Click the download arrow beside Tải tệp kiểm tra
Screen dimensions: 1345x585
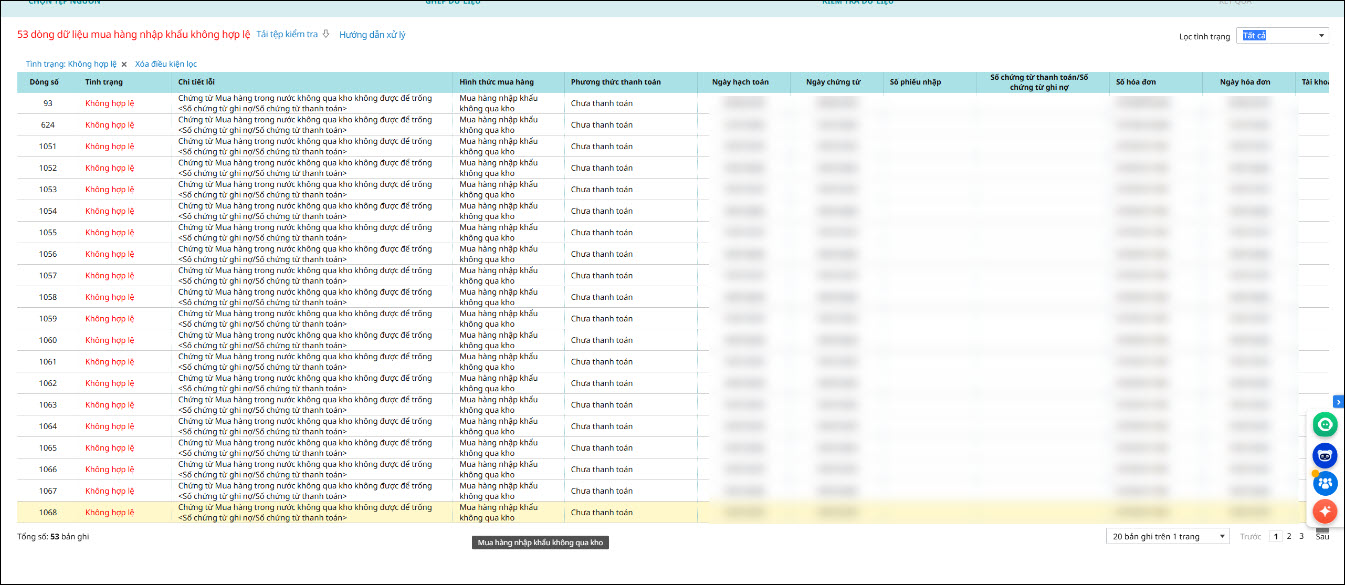coord(326,34)
